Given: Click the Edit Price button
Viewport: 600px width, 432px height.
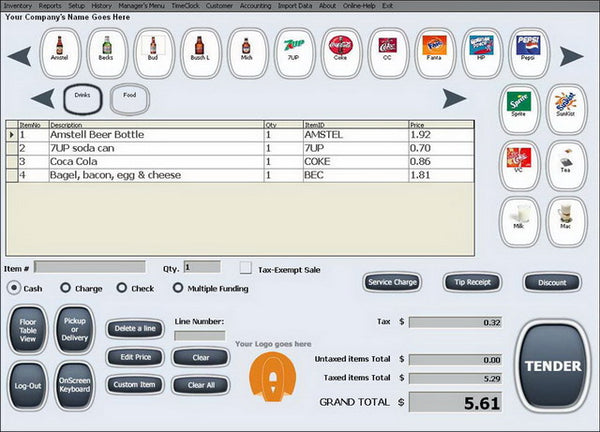Looking at the screenshot, I should [x=135, y=357].
